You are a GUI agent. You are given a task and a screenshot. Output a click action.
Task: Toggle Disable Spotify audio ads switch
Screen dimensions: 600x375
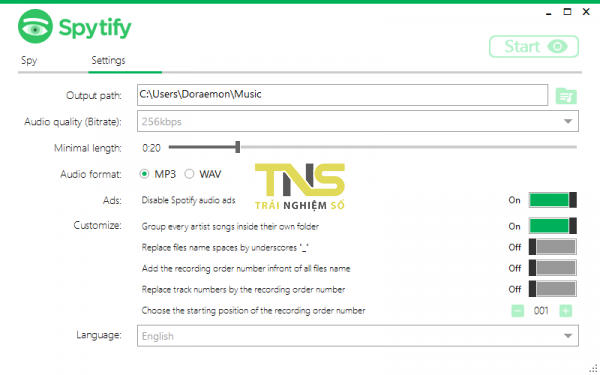(x=553, y=200)
